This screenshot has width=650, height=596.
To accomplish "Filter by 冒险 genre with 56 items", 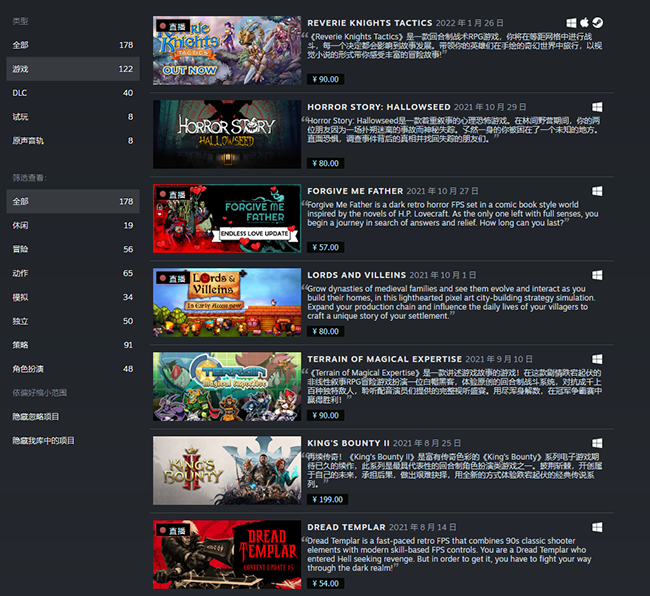I will click(x=73, y=249).
